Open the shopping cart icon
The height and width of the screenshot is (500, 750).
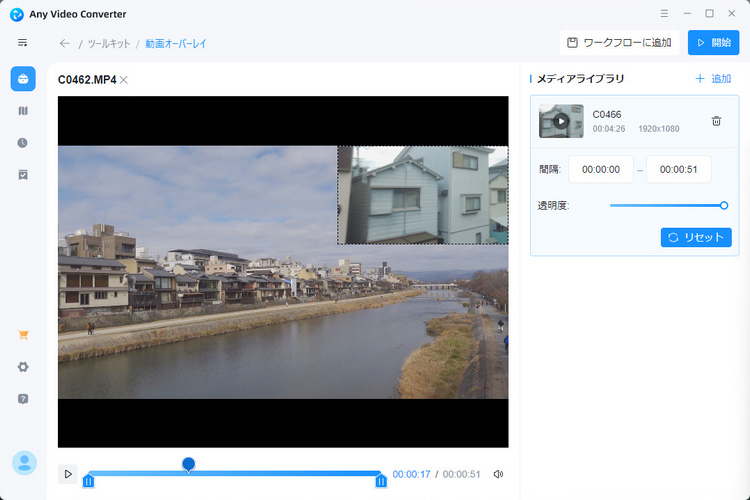coord(23,335)
